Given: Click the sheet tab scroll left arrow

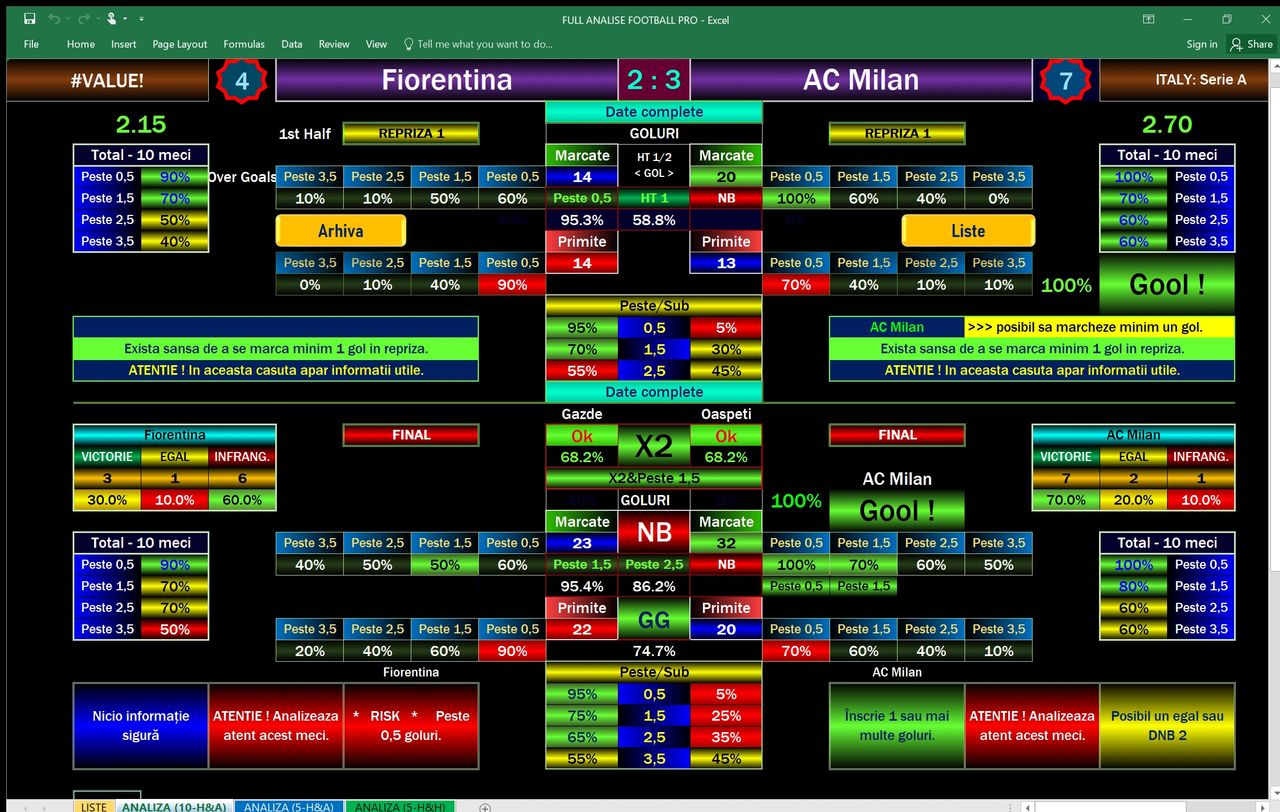Looking at the screenshot, I should [x=26, y=807].
